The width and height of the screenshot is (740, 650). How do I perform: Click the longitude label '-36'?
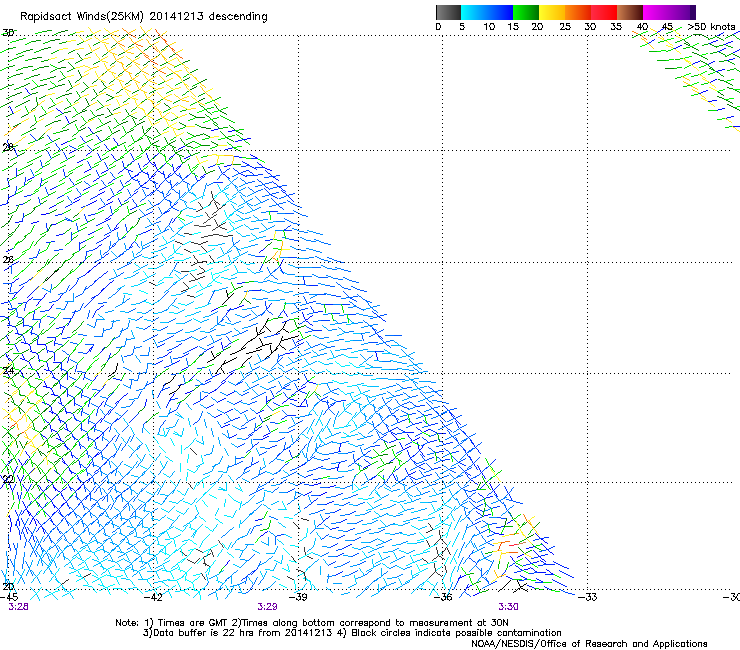pyautogui.click(x=443, y=597)
